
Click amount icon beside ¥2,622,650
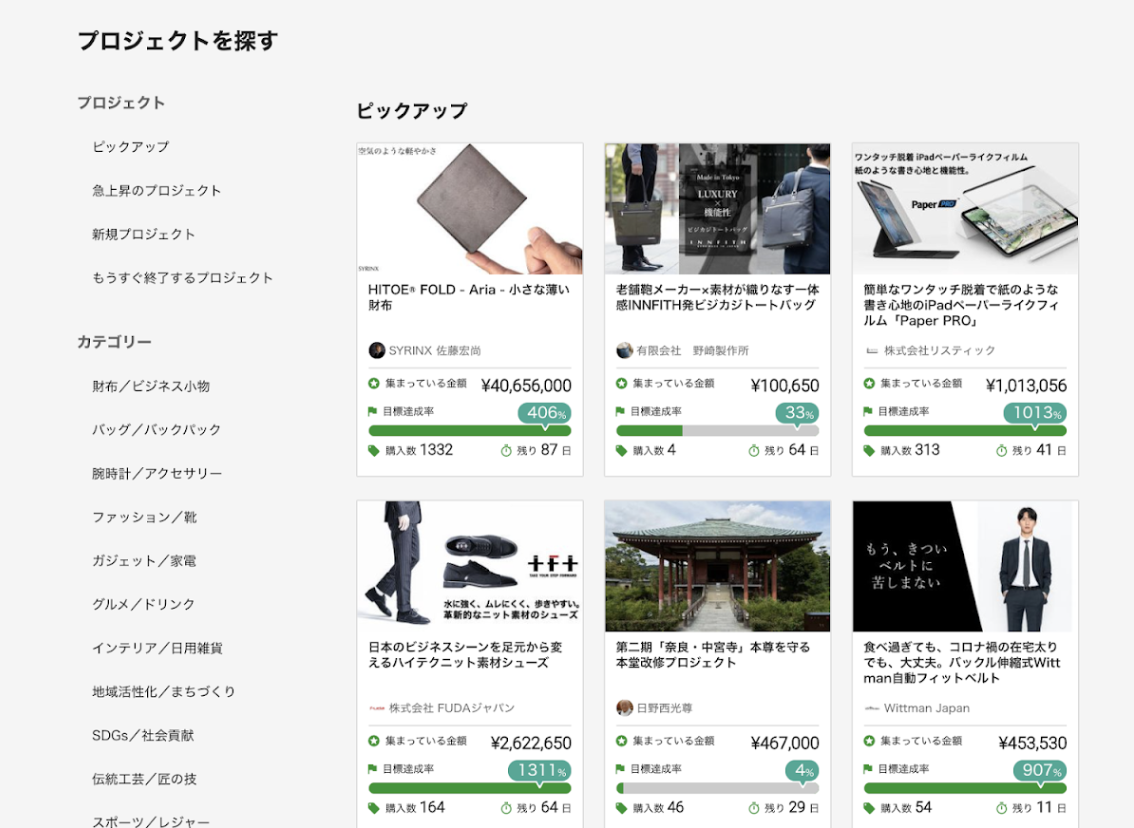374,740
